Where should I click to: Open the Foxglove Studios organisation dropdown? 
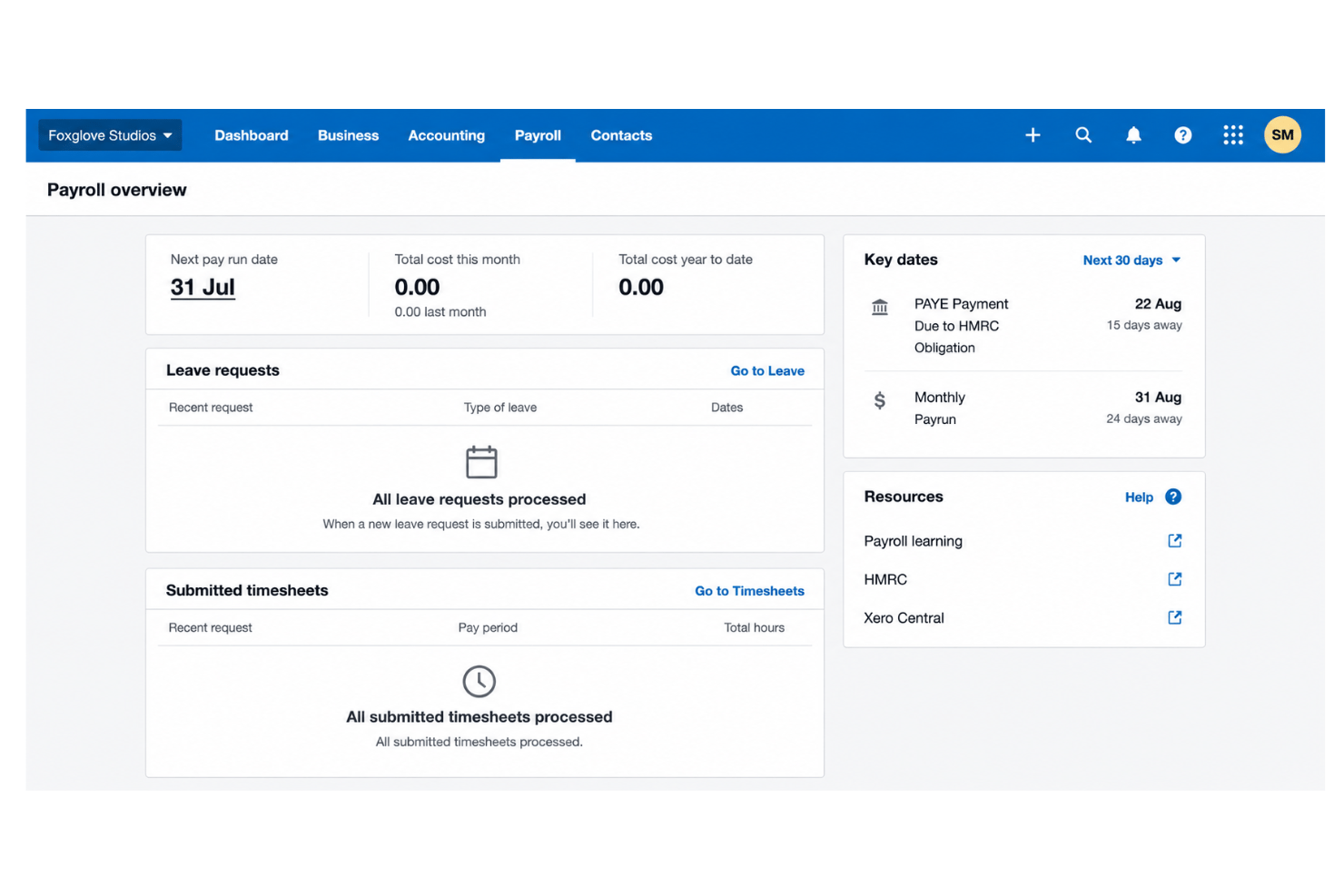click(110, 135)
